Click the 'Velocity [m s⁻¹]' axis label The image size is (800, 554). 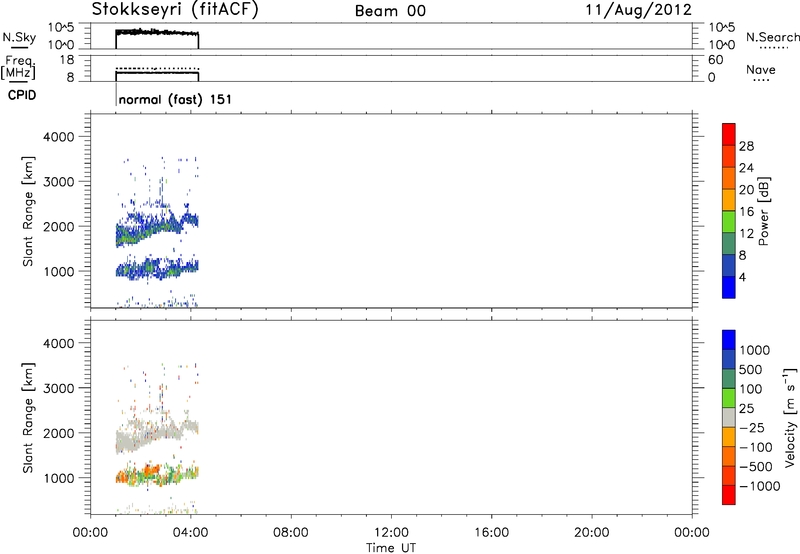click(790, 417)
